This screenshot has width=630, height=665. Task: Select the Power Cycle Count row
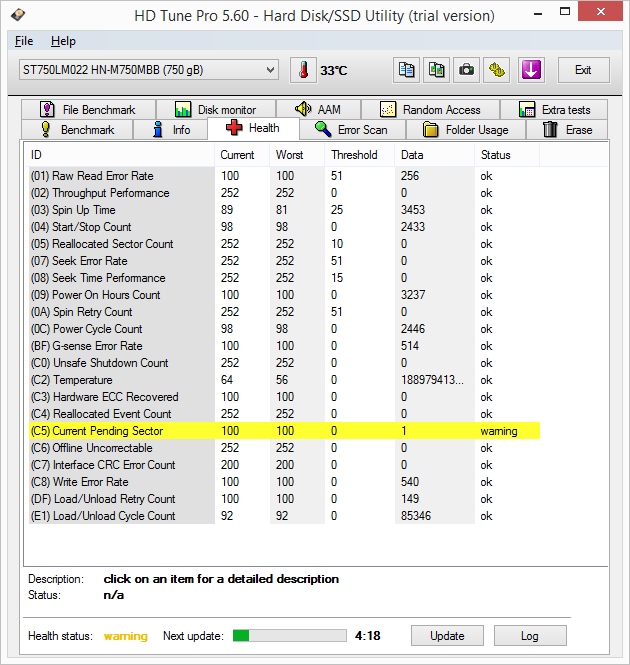pyautogui.click(x=284, y=329)
